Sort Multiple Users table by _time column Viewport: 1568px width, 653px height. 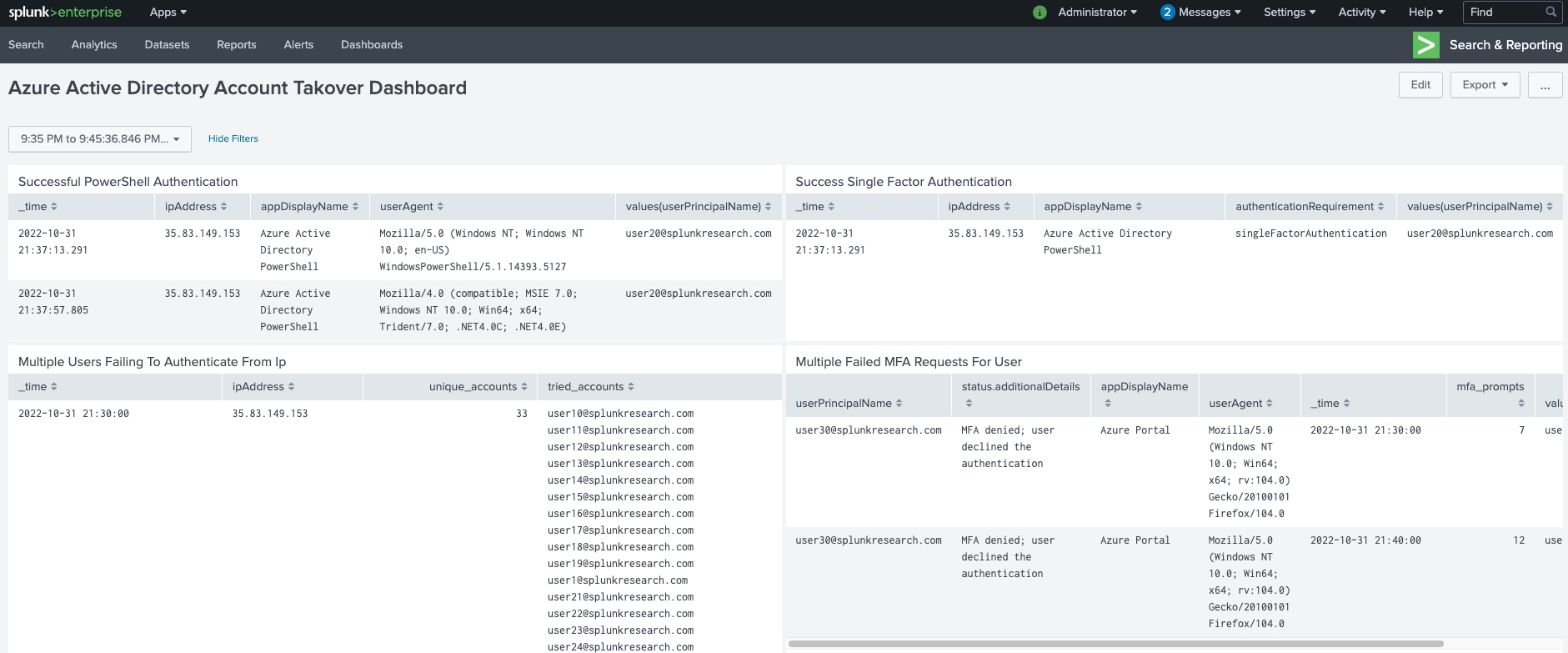pos(38,387)
